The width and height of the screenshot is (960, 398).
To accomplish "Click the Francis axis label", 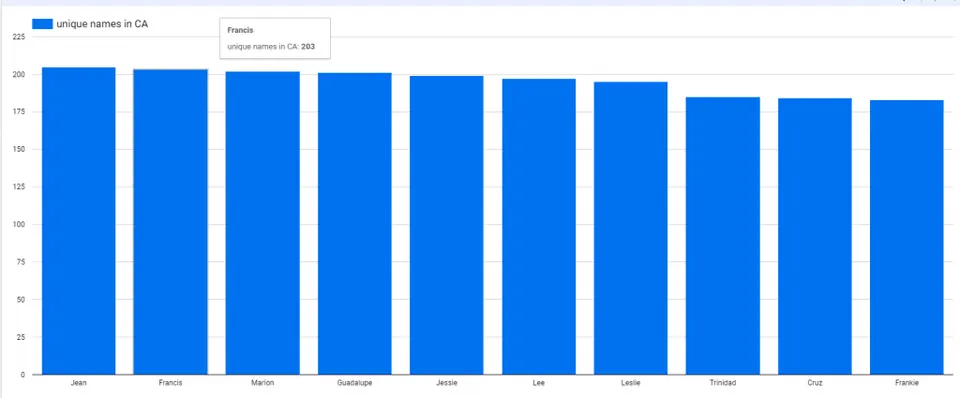I will 171,383.
